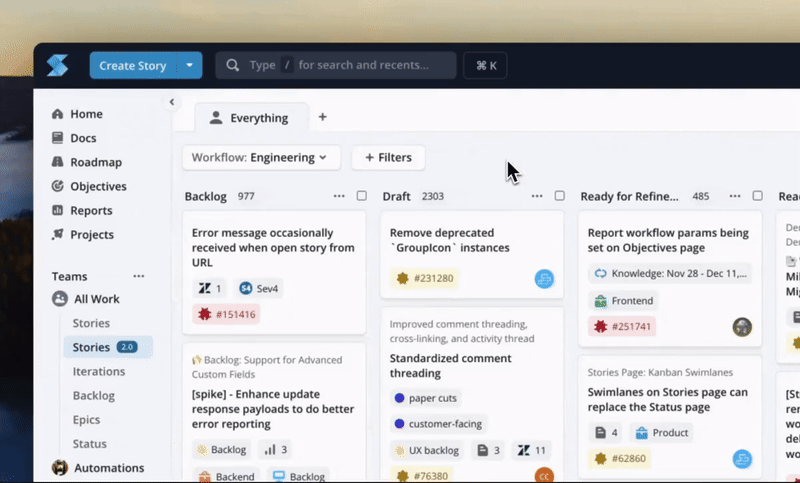Click the Product team badge
The height and width of the screenshot is (483, 800).
click(662, 433)
